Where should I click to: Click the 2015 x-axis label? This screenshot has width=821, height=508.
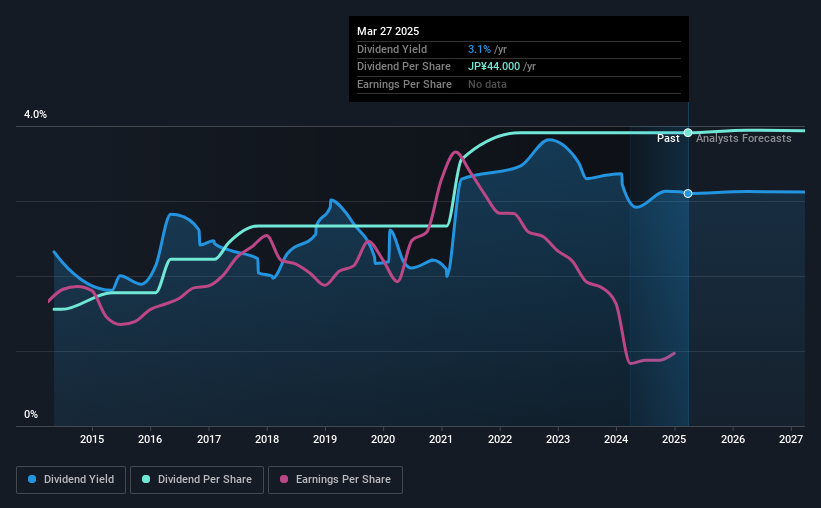tap(92, 439)
